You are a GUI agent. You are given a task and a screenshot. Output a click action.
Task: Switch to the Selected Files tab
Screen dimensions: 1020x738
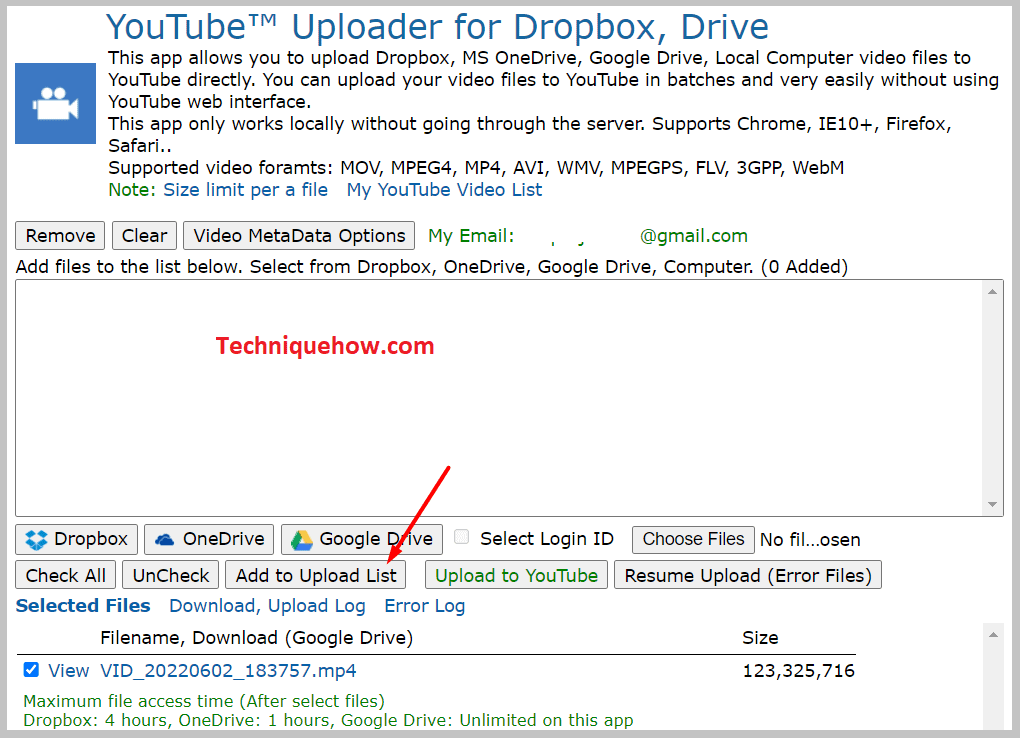[x=83, y=606]
